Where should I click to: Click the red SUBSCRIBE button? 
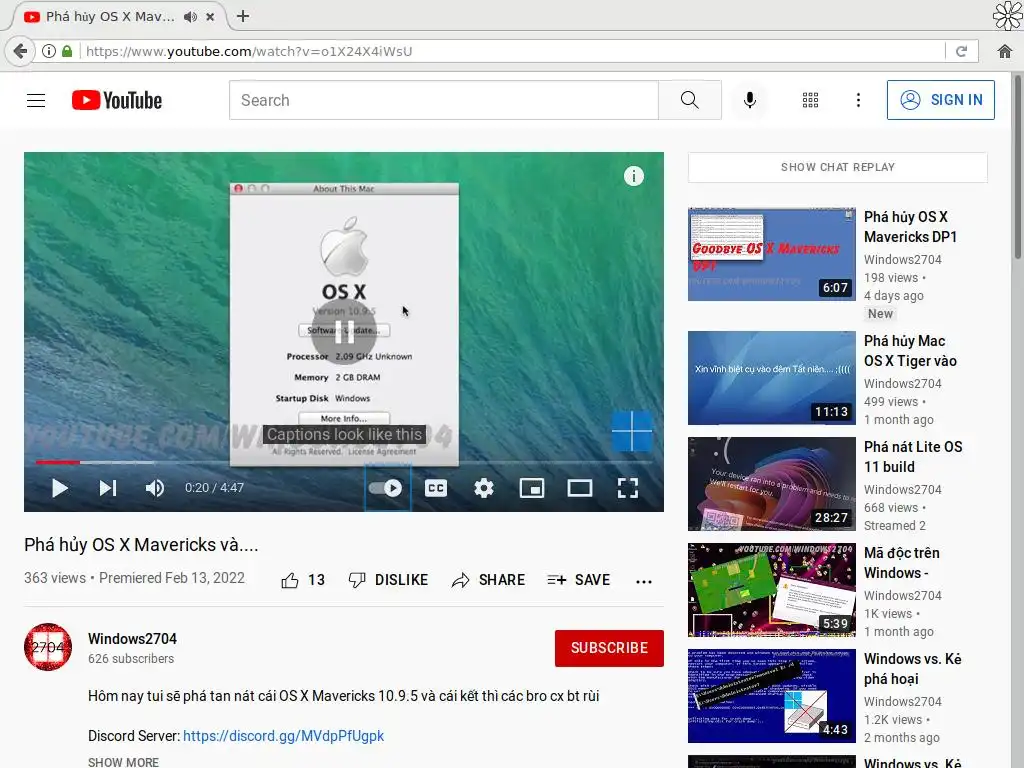tap(609, 648)
